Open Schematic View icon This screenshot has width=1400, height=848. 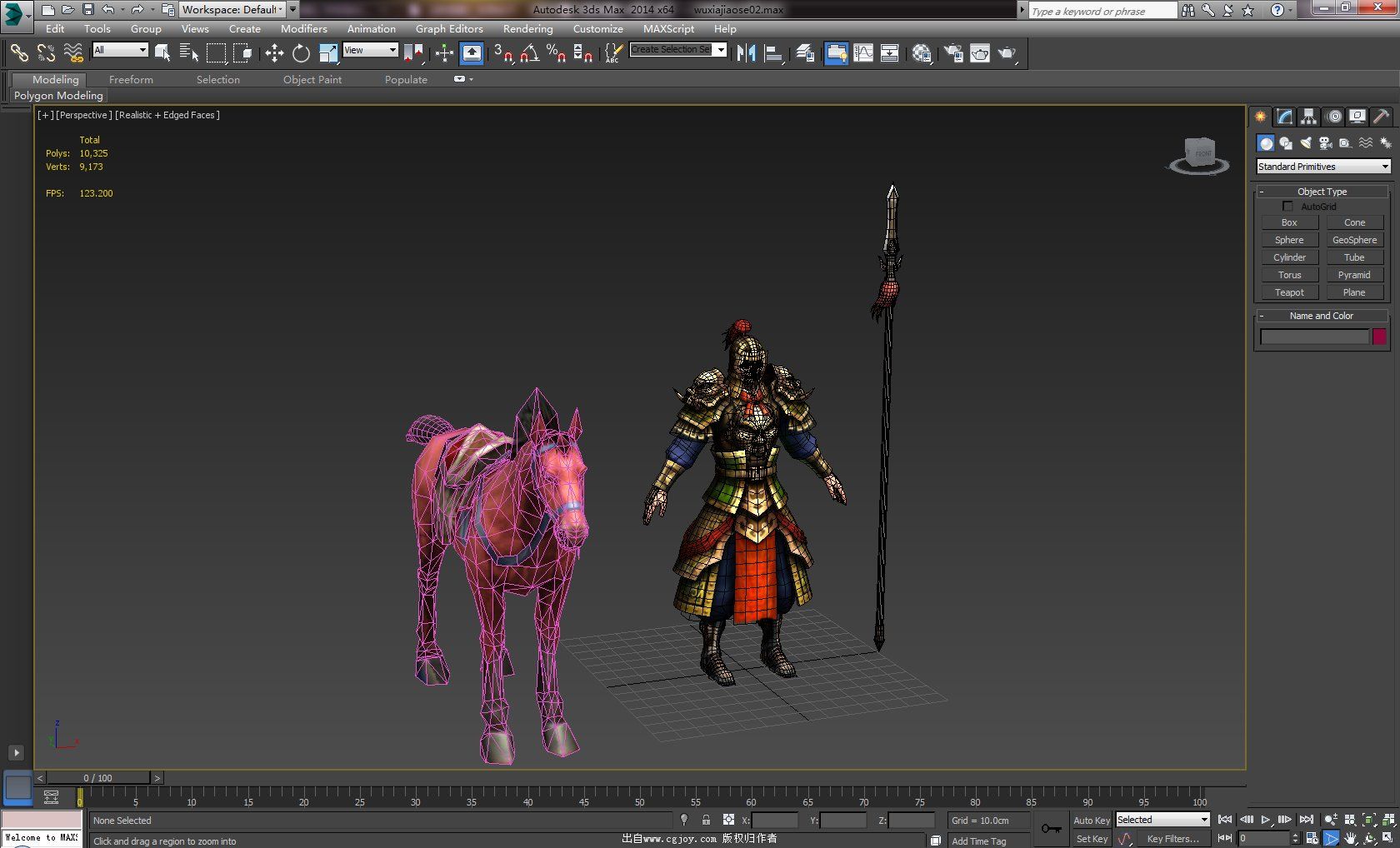click(x=890, y=53)
